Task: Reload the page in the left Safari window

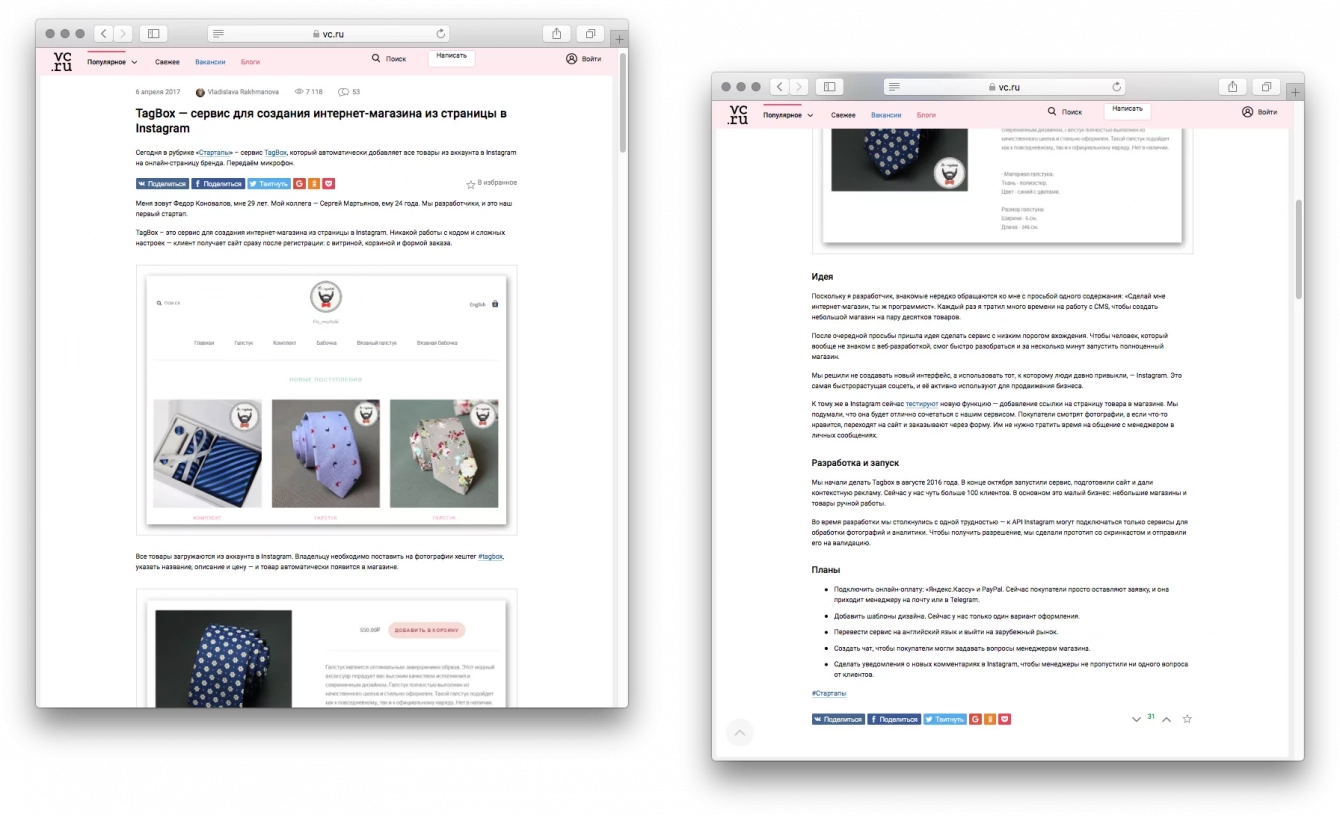Action: click(441, 34)
